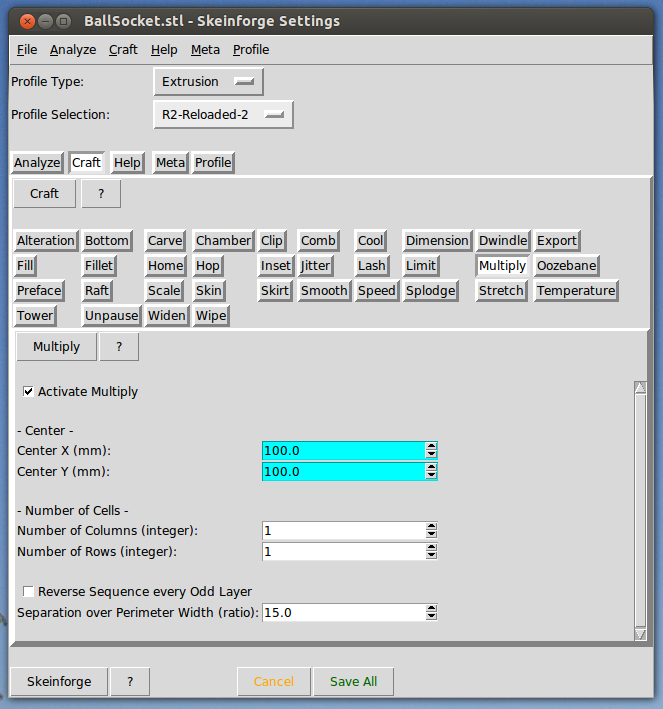Select the Dimension plugin tab
The height and width of the screenshot is (709, 663).
[x=437, y=241]
